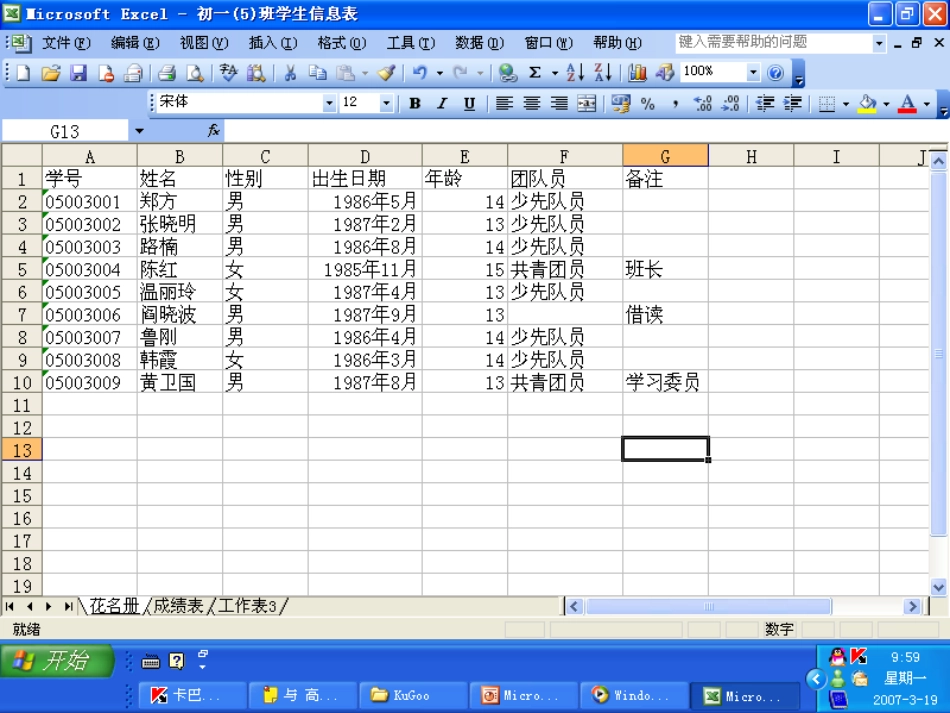Open the help question box dropdown

tap(879, 43)
